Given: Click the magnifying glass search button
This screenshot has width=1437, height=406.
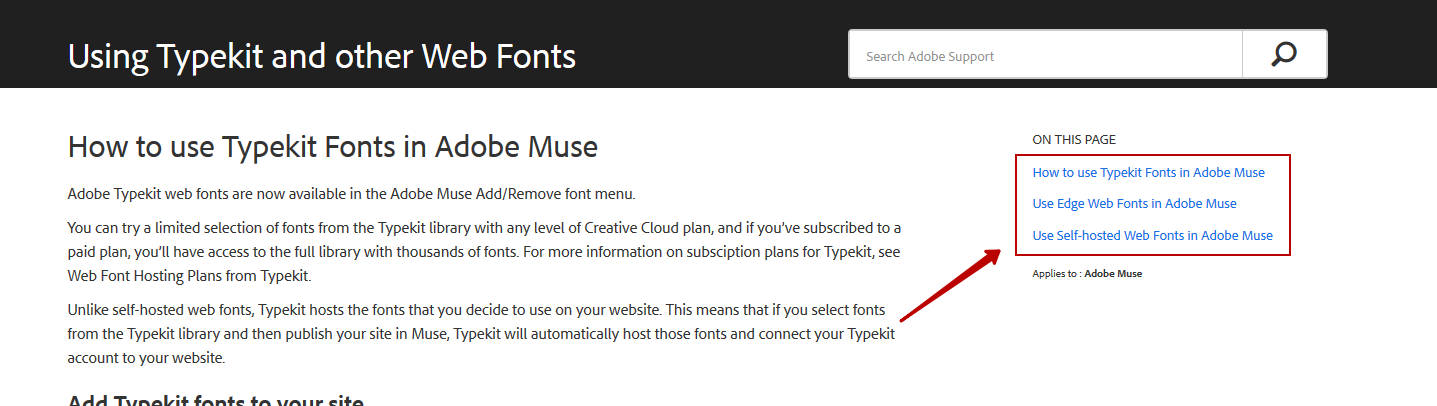Looking at the screenshot, I should [1285, 54].
